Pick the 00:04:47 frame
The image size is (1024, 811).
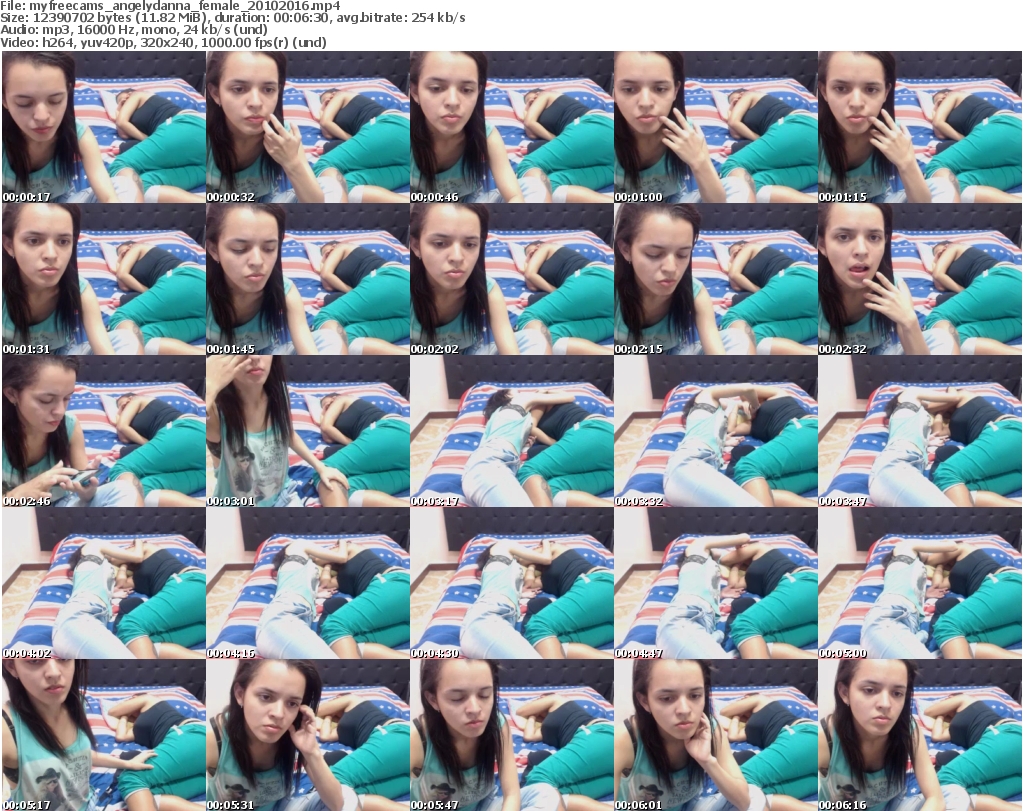[715, 583]
